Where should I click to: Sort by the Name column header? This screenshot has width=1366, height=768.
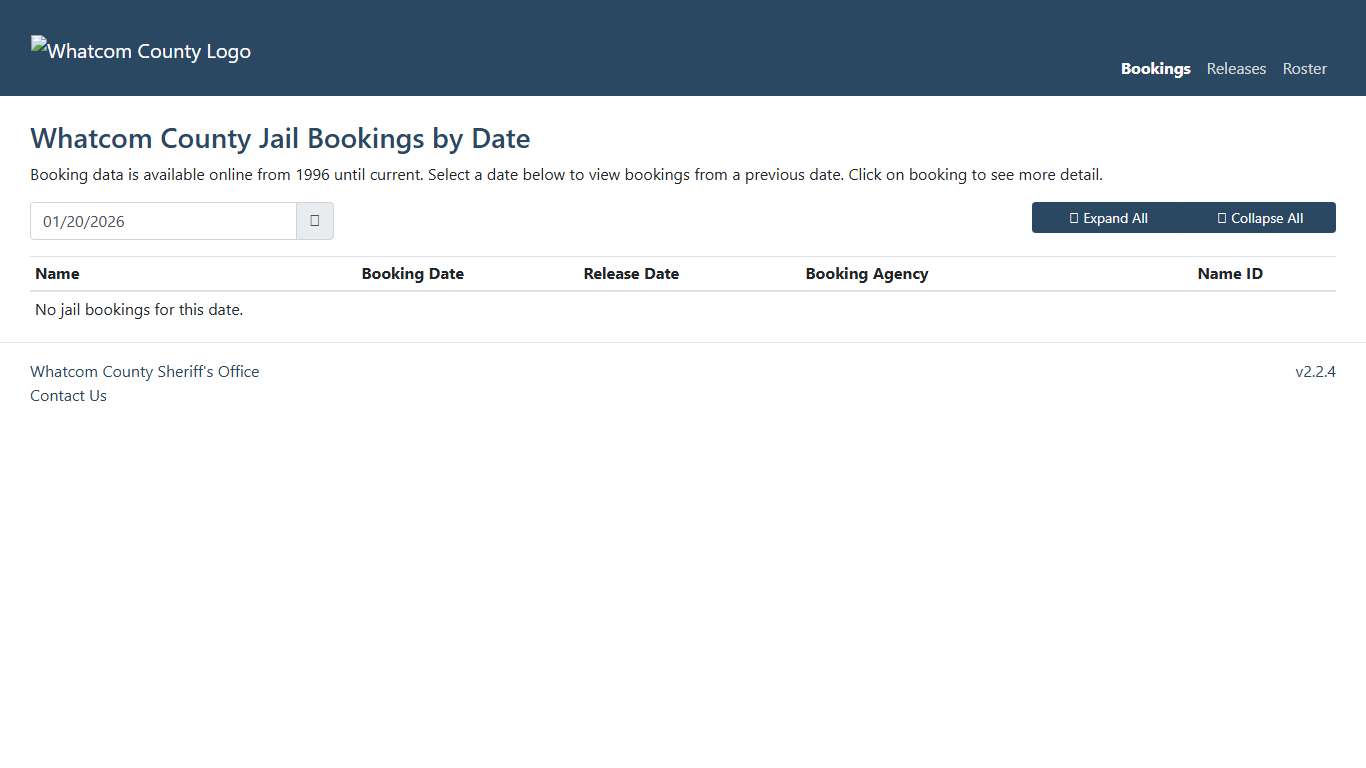click(x=57, y=273)
